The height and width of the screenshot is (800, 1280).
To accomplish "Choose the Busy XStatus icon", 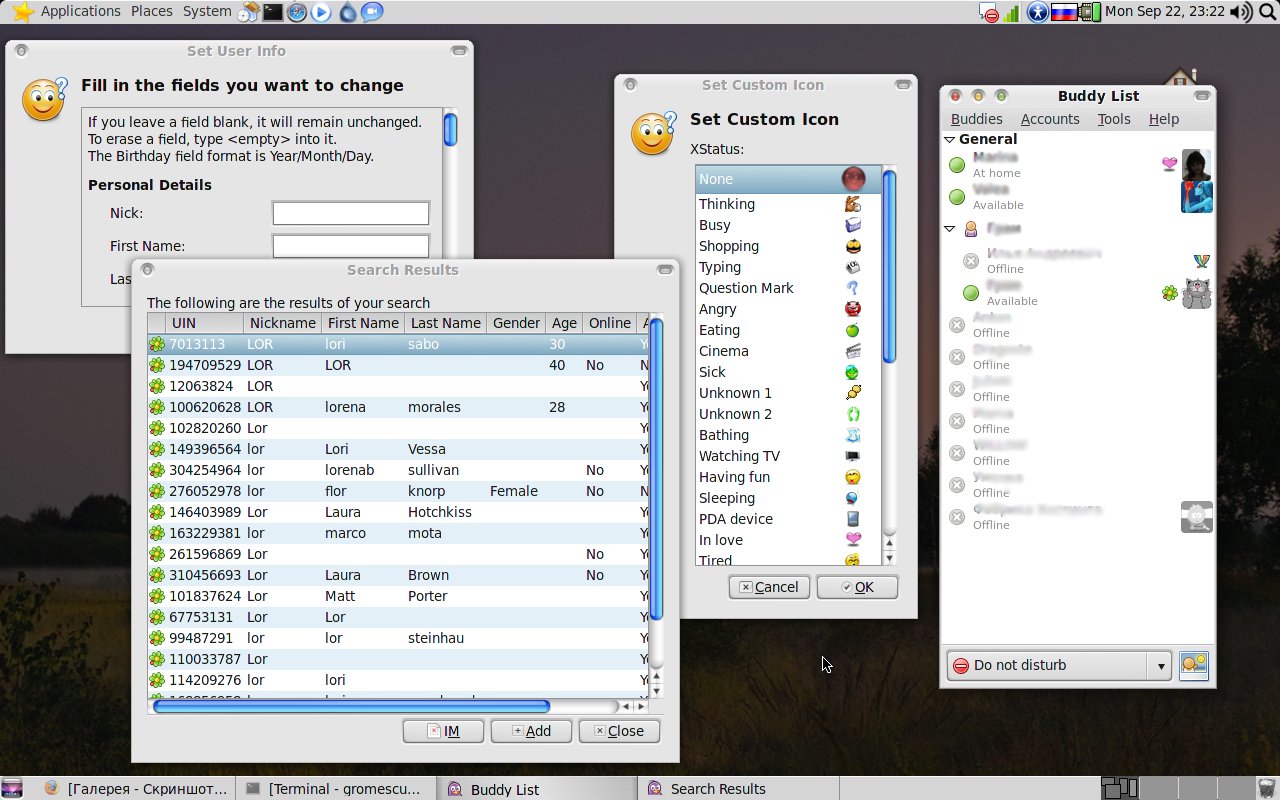I will point(852,225).
